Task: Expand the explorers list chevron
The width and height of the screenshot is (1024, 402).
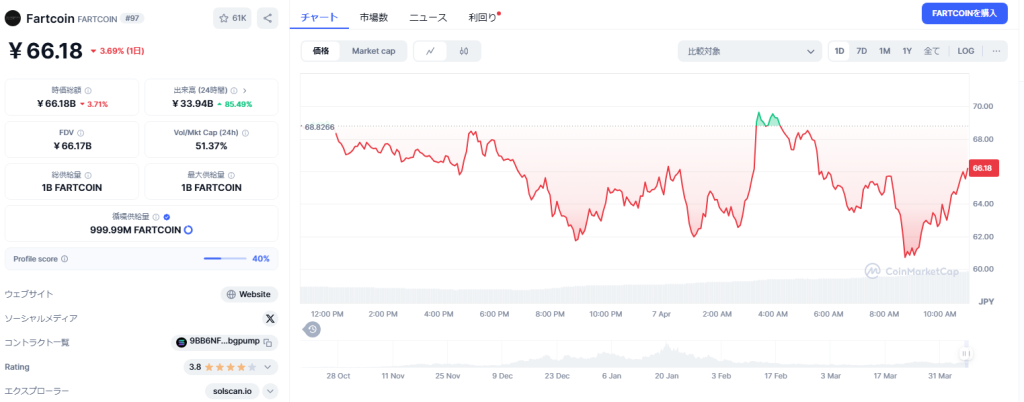Action: [x=270, y=391]
